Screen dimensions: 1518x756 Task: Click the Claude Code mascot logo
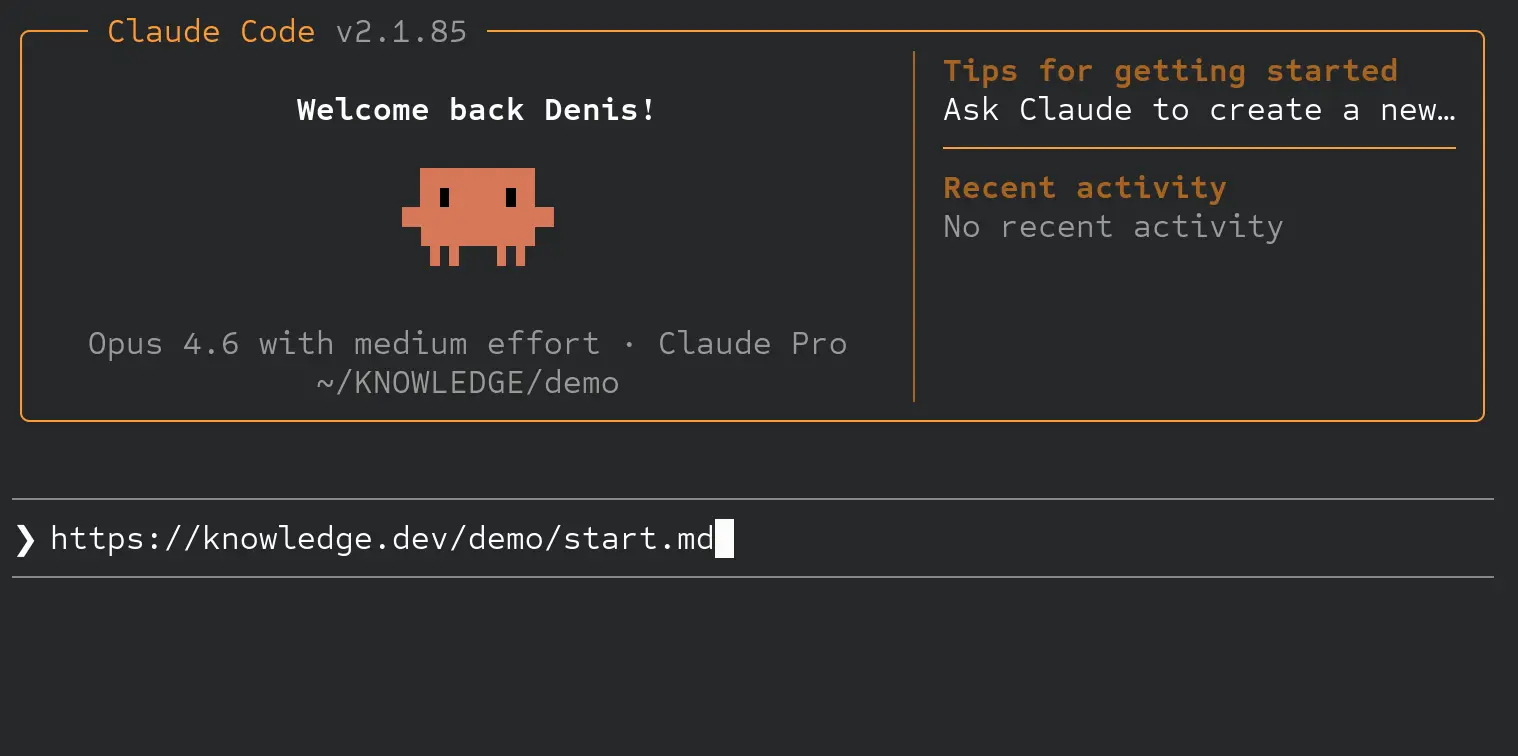(x=478, y=218)
